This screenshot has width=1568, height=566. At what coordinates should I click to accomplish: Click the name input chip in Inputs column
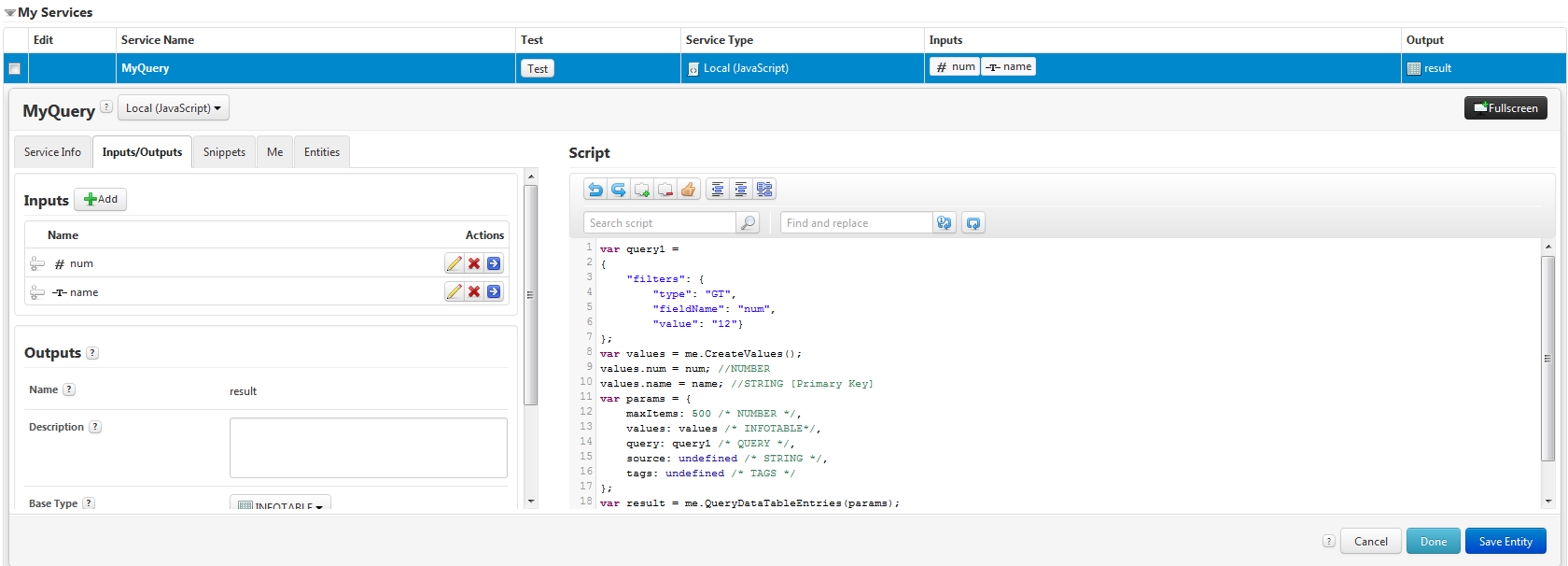(x=1009, y=67)
